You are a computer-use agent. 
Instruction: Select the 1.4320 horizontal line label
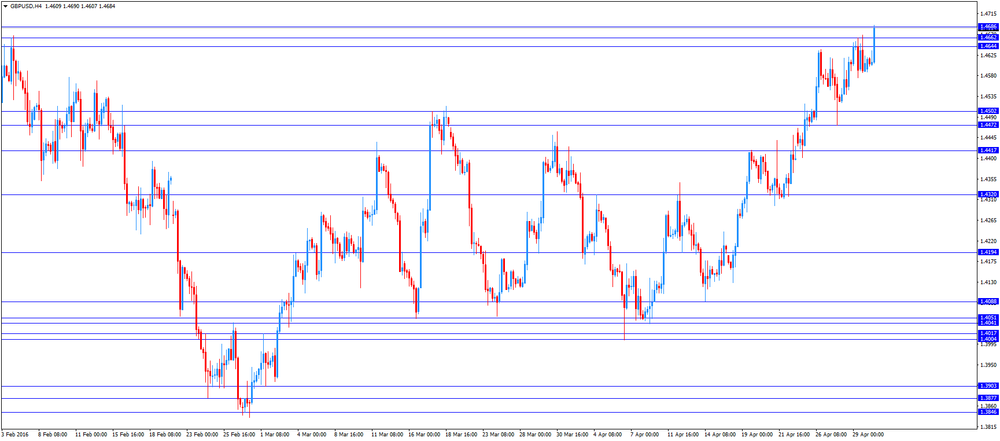pos(987,194)
